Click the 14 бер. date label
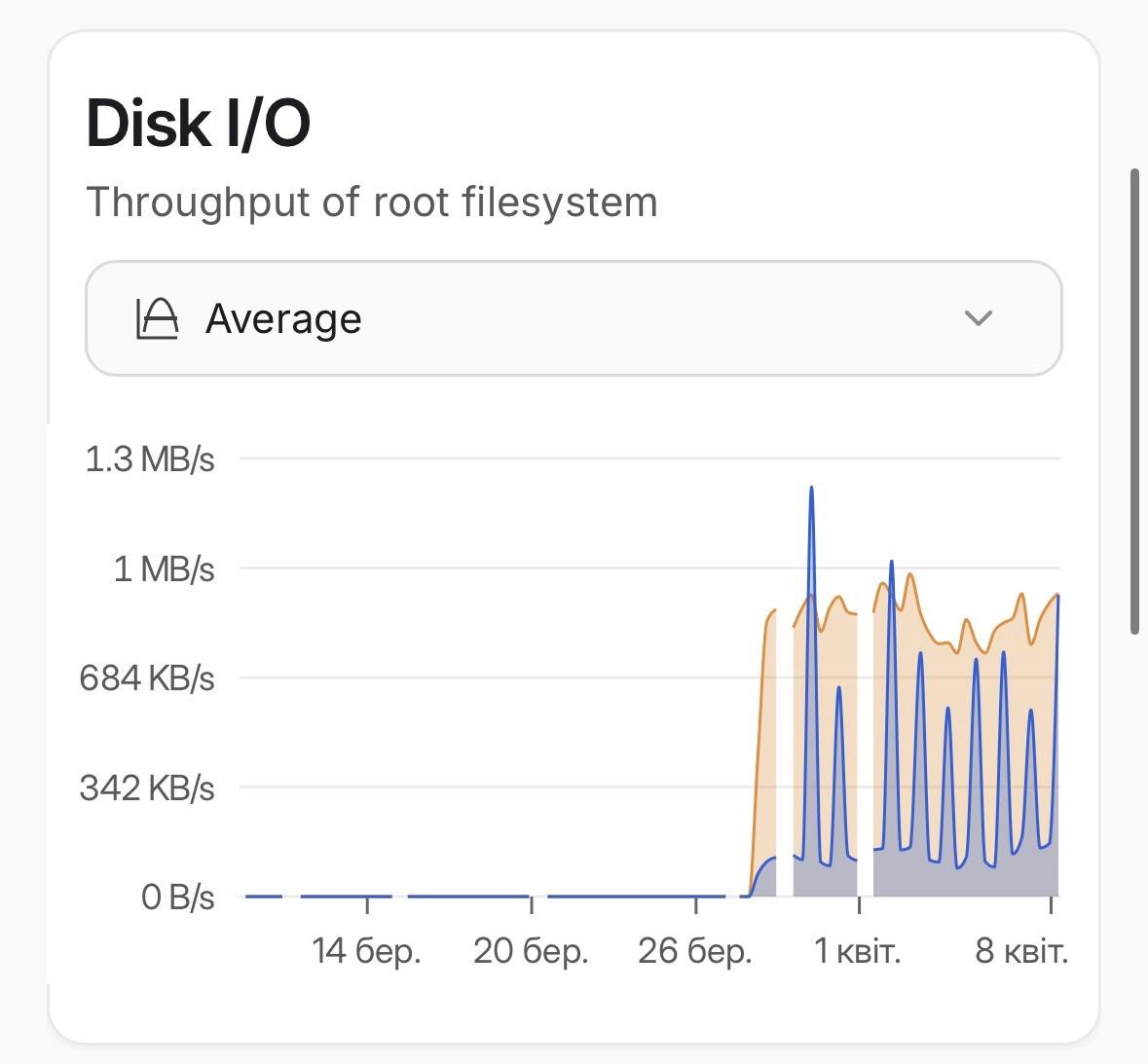 click(x=366, y=951)
